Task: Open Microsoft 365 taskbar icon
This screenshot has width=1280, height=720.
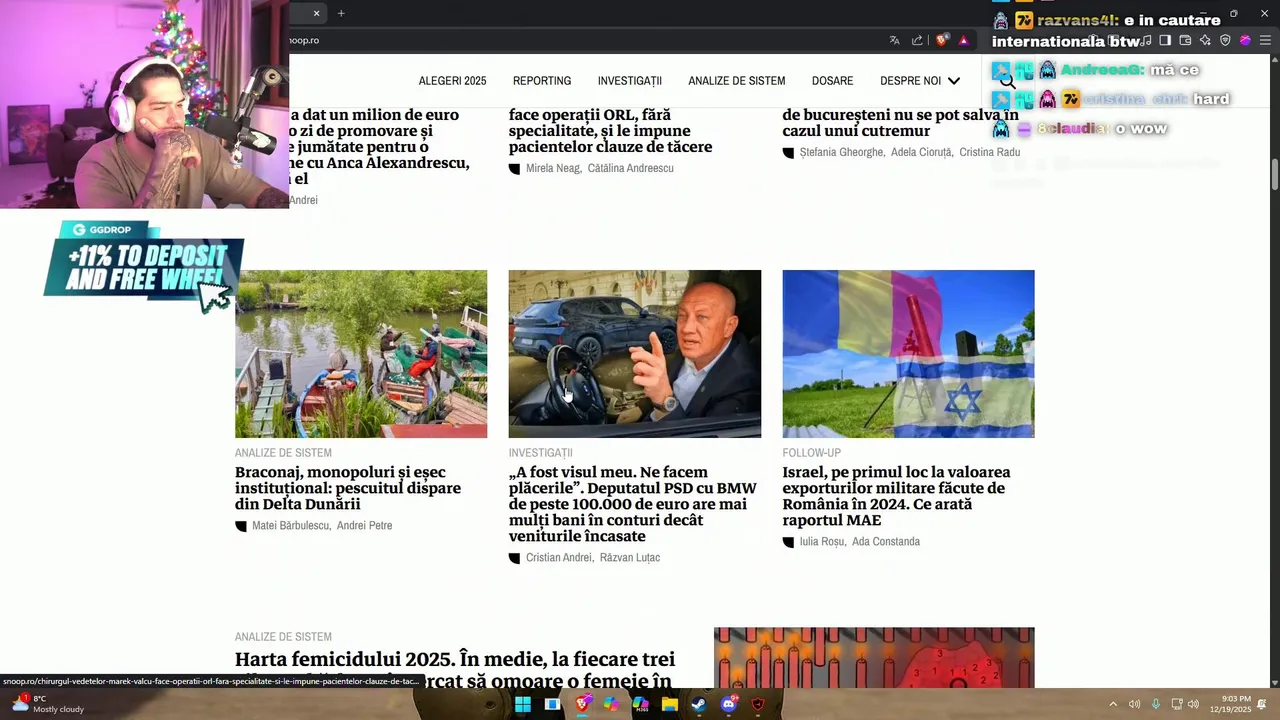Action: point(640,704)
